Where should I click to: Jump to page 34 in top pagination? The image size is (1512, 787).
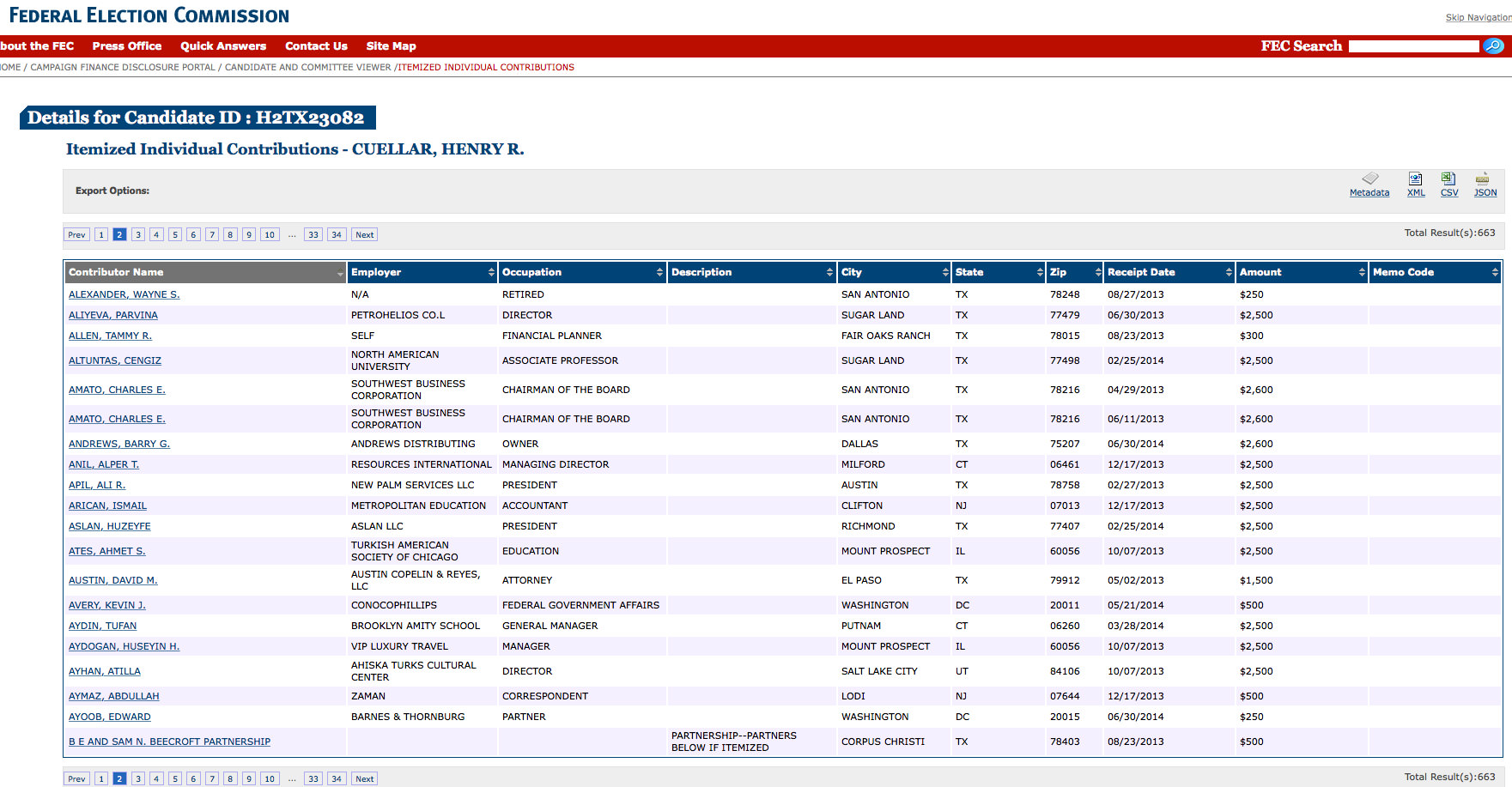(337, 235)
